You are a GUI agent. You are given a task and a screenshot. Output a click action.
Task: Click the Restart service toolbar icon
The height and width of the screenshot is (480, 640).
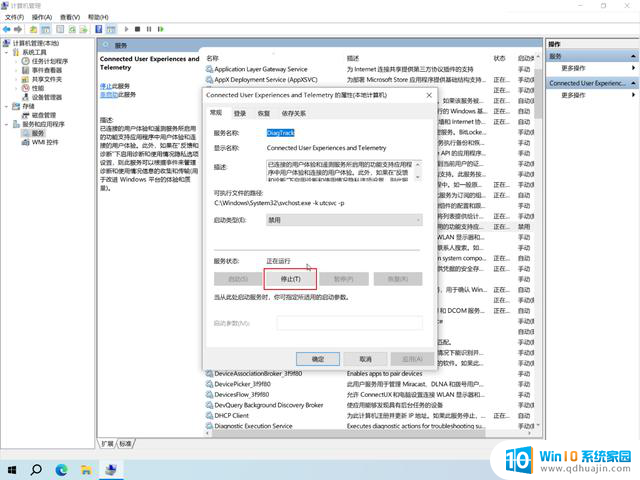coord(160,29)
